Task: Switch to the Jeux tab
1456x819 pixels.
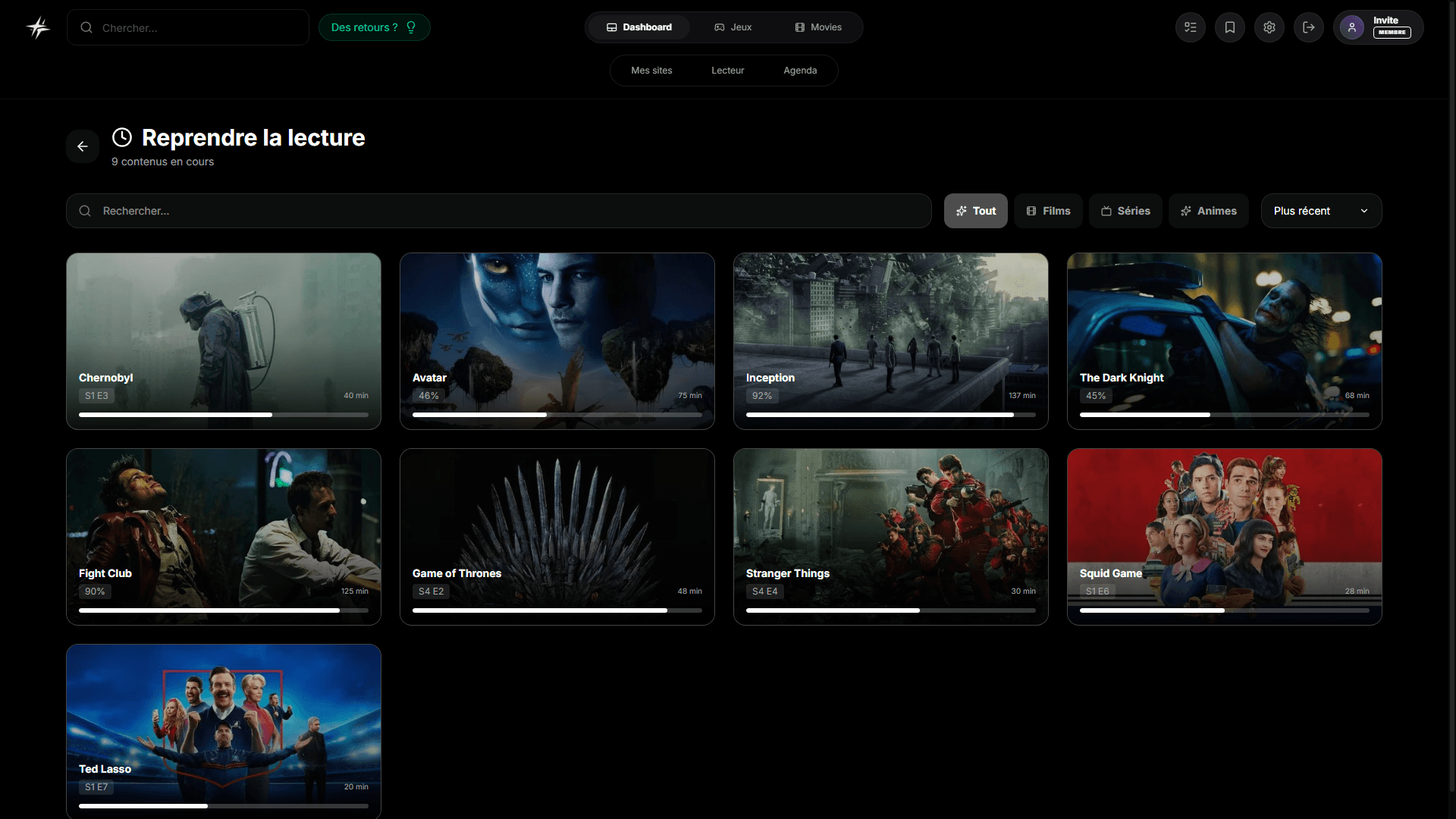Action: click(733, 27)
